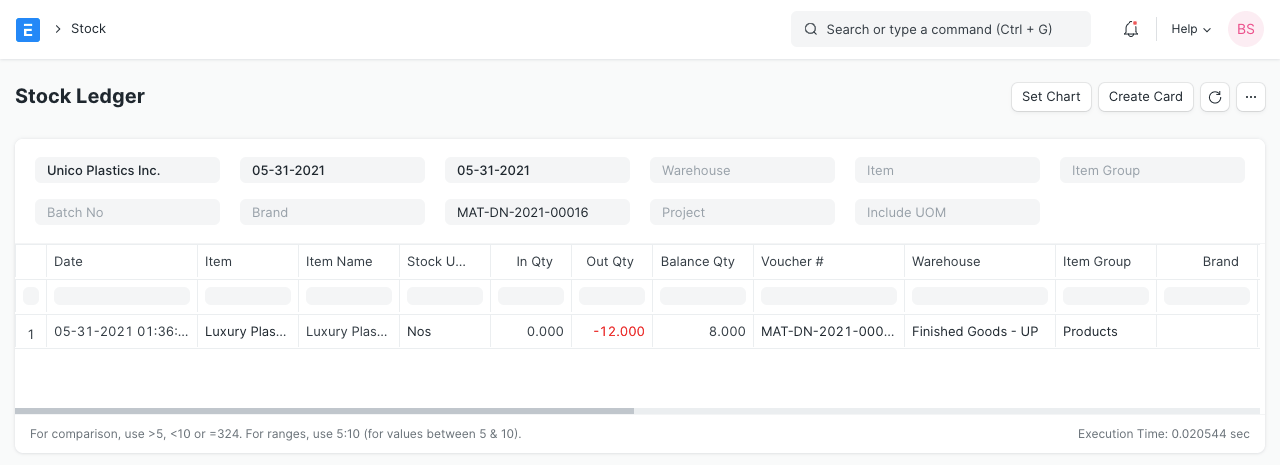
Task: Click the horizontal scrollbar of the table
Action: coord(324,411)
